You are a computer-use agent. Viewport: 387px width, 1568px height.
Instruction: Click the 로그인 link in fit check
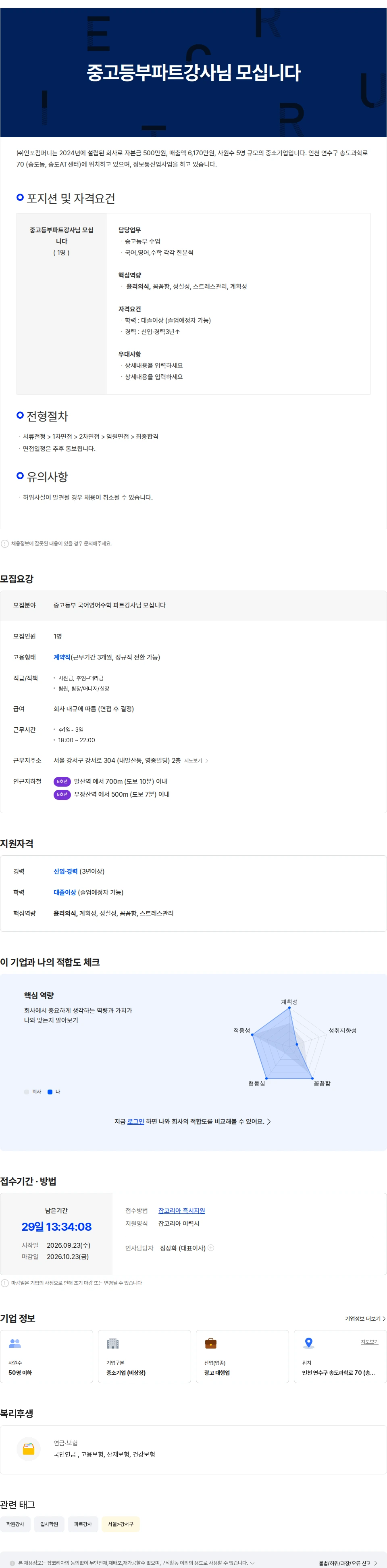tap(136, 1121)
